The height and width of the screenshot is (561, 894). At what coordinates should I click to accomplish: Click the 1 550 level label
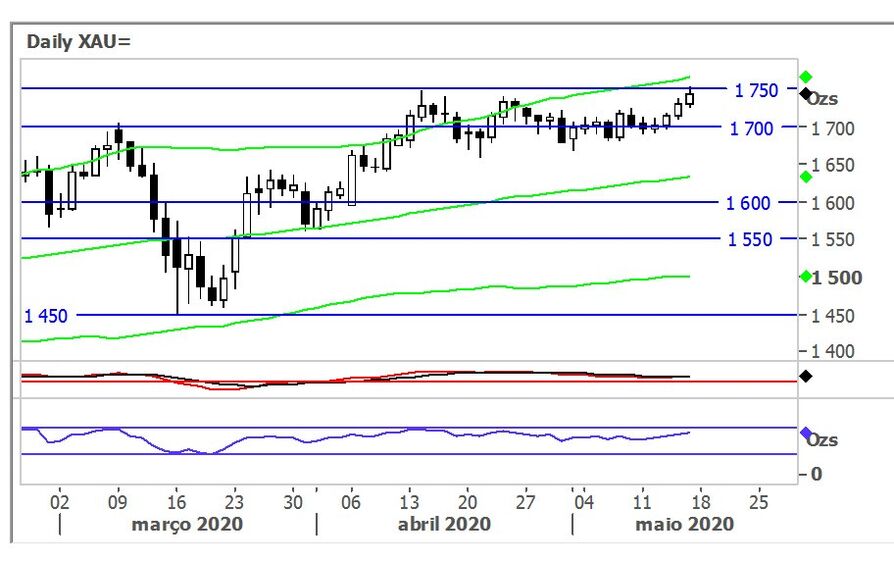748,239
